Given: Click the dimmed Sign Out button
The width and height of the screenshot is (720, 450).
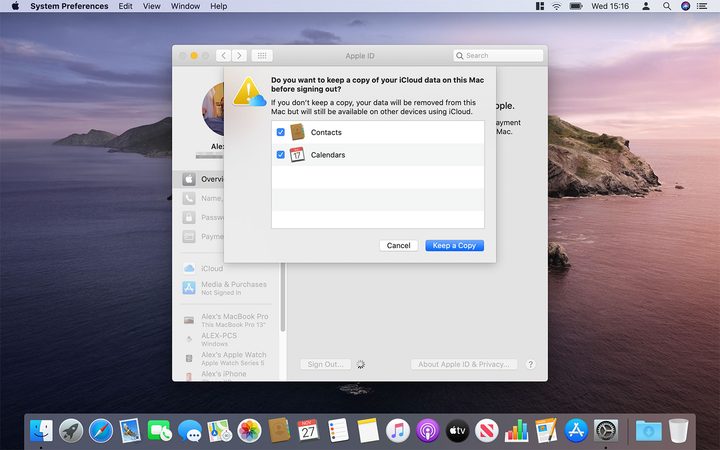Looking at the screenshot, I should point(326,364).
